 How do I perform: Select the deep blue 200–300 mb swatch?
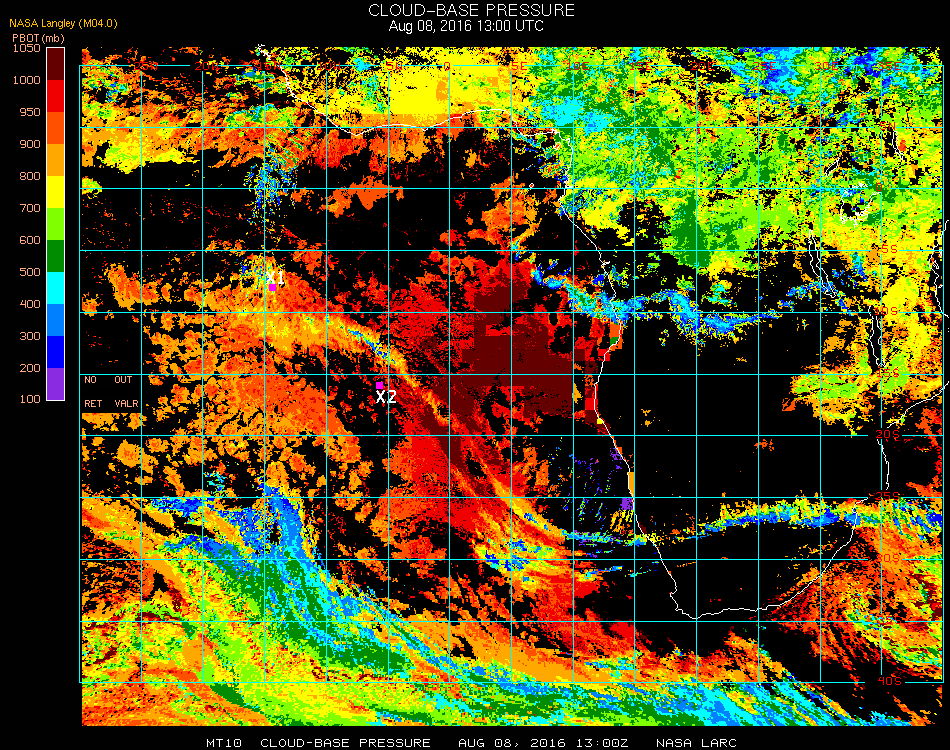tap(56, 352)
